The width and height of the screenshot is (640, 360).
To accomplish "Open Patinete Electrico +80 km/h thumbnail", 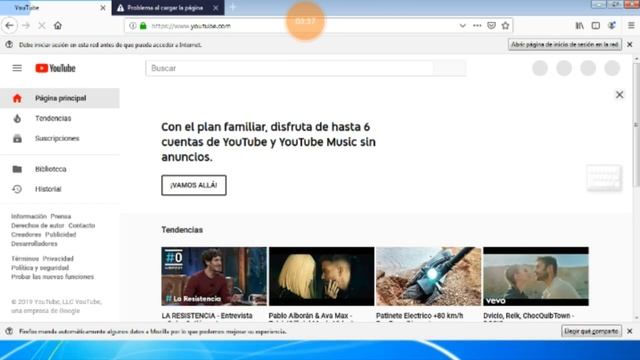I will point(429,276).
